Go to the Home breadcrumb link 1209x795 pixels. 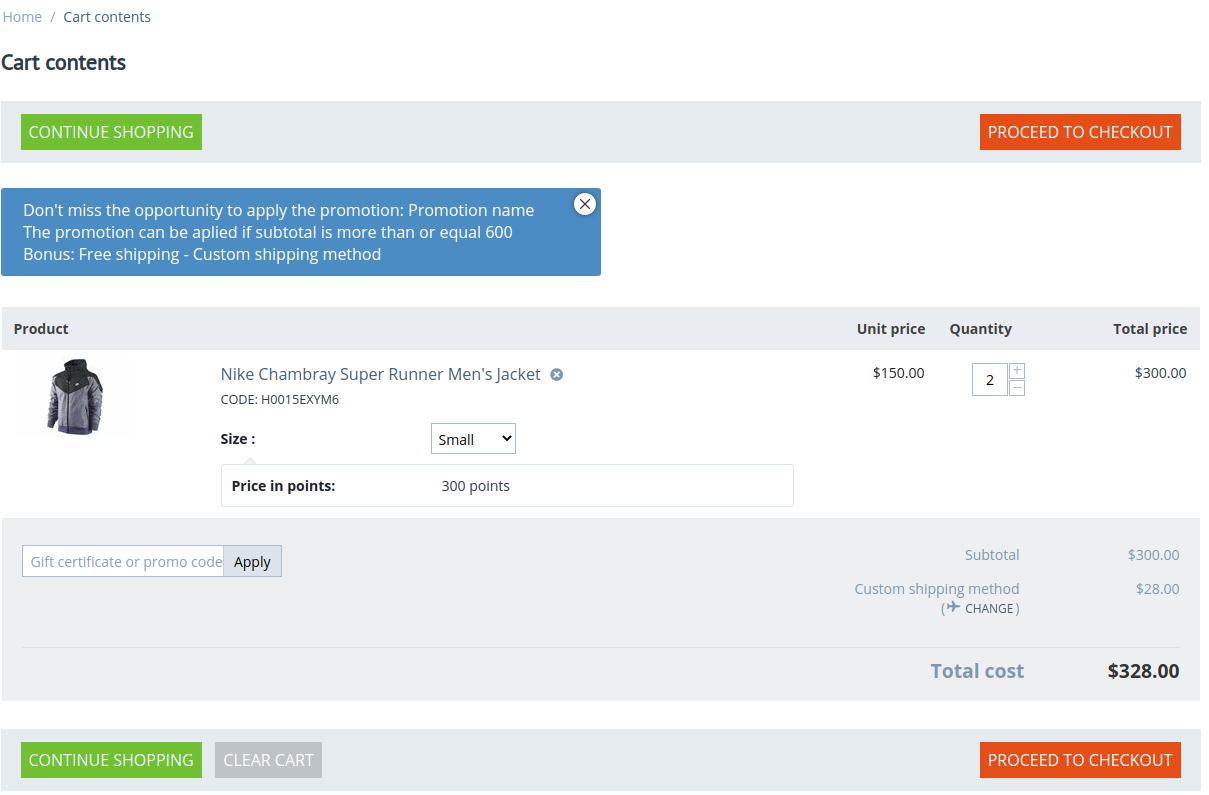click(22, 17)
